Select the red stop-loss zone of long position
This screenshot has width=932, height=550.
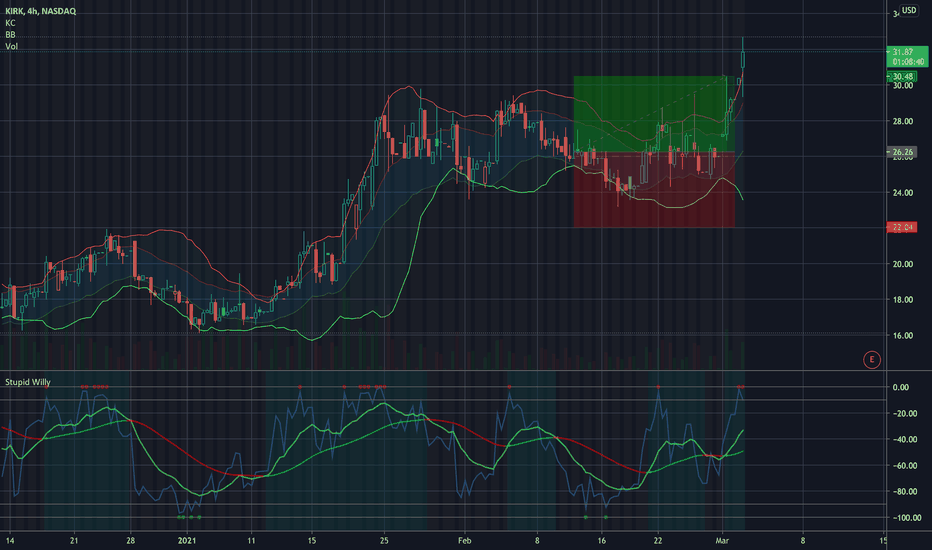coord(654,189)
